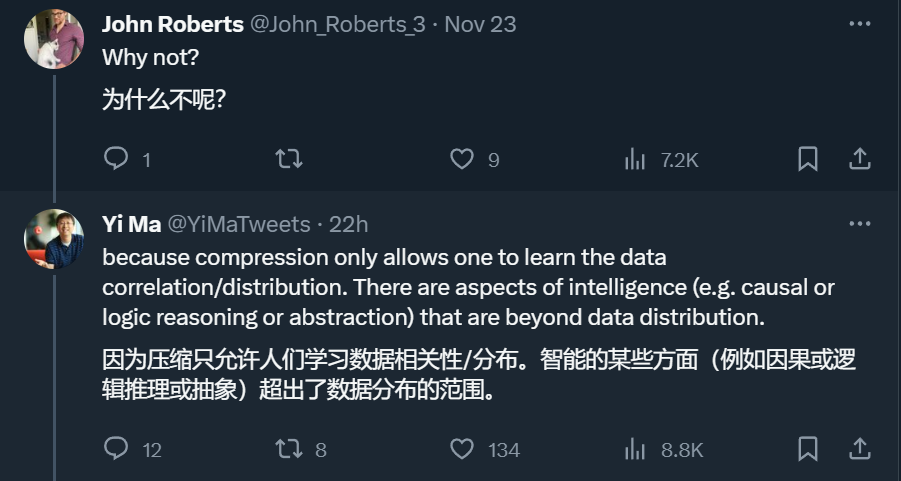901x481 pixels.
Task: Open Yi Ma's tweet via 22h timestamp
Action: 348,225
